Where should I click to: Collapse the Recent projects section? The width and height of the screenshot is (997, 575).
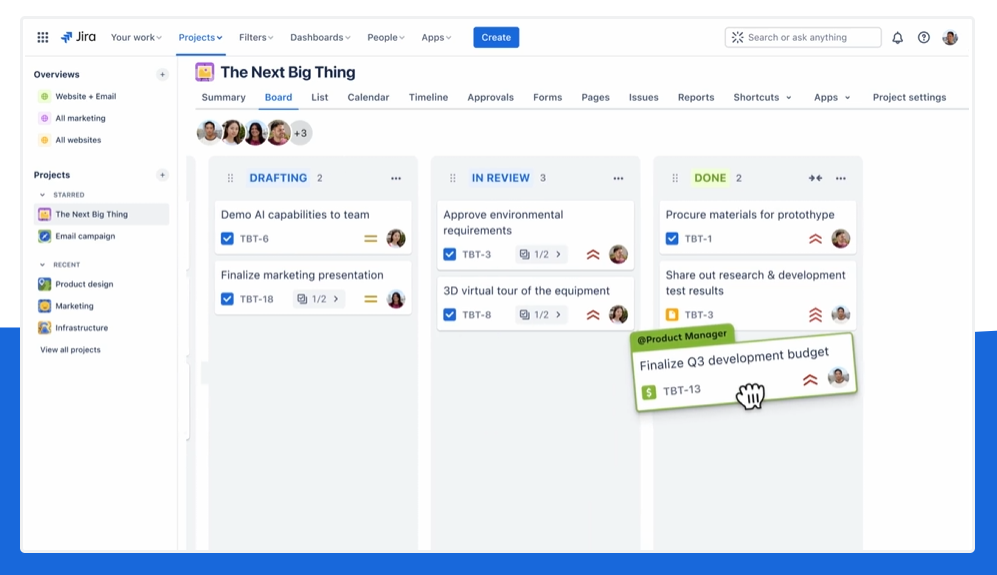43,265
